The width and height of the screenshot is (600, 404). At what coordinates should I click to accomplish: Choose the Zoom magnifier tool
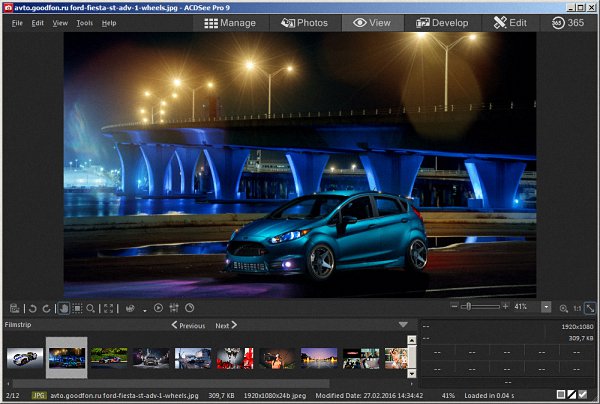tap(90, 308)
